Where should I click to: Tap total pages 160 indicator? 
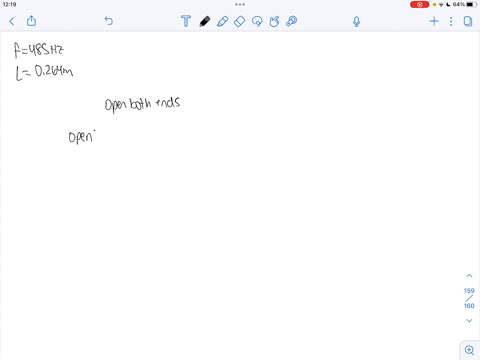coord(469,306)
